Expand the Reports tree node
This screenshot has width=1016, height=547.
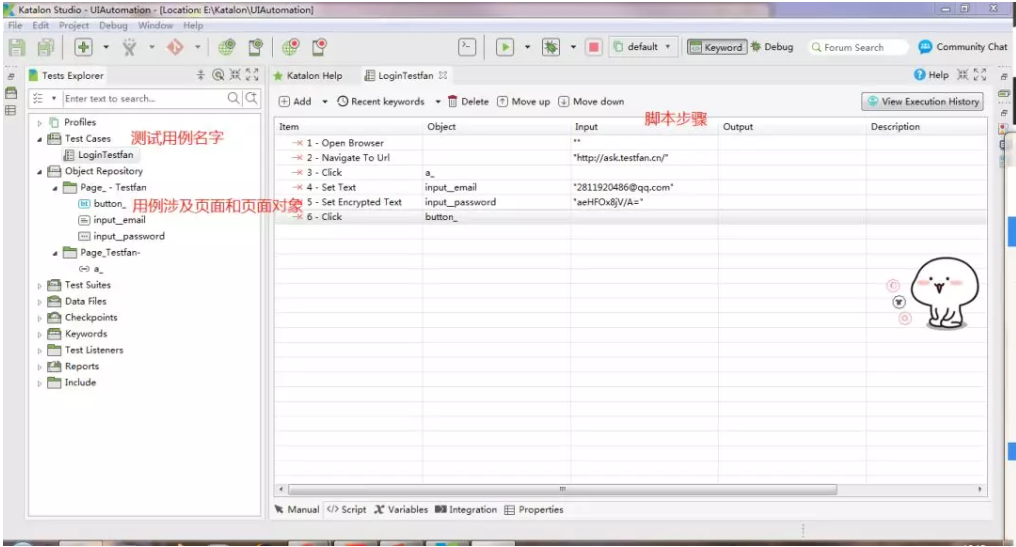[x=40, y=367]
